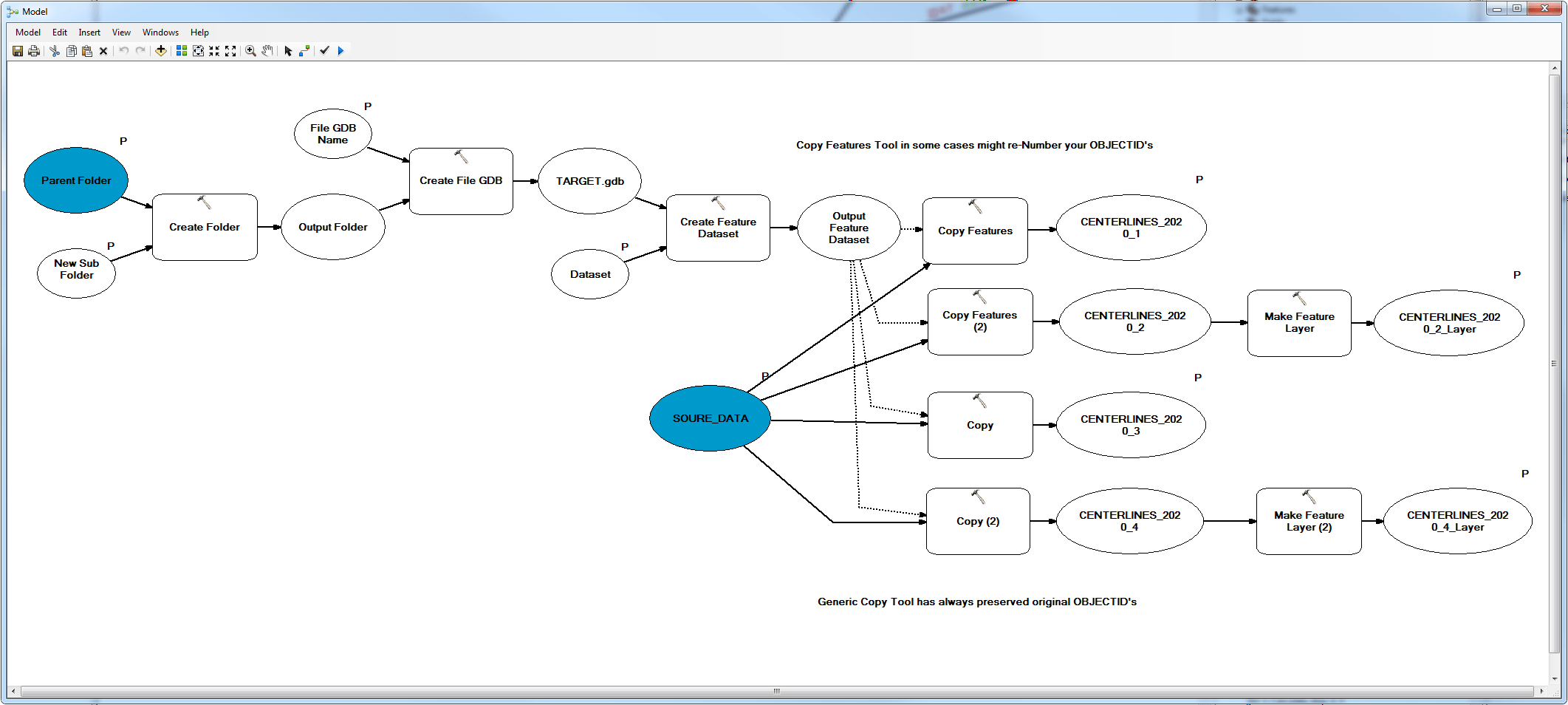The image size is (1568, 705).
Task: Open the Model menu
Action: click(27, 32)
